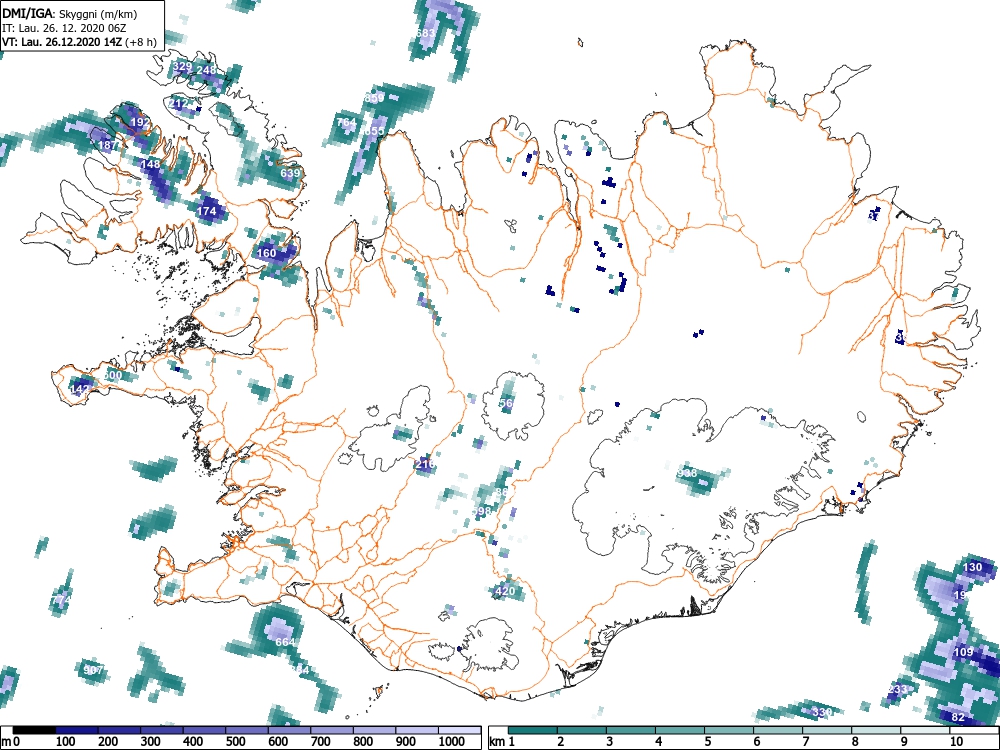
Task: Click the 1–2 km dark teal swatch
Action: click(534, 730)
